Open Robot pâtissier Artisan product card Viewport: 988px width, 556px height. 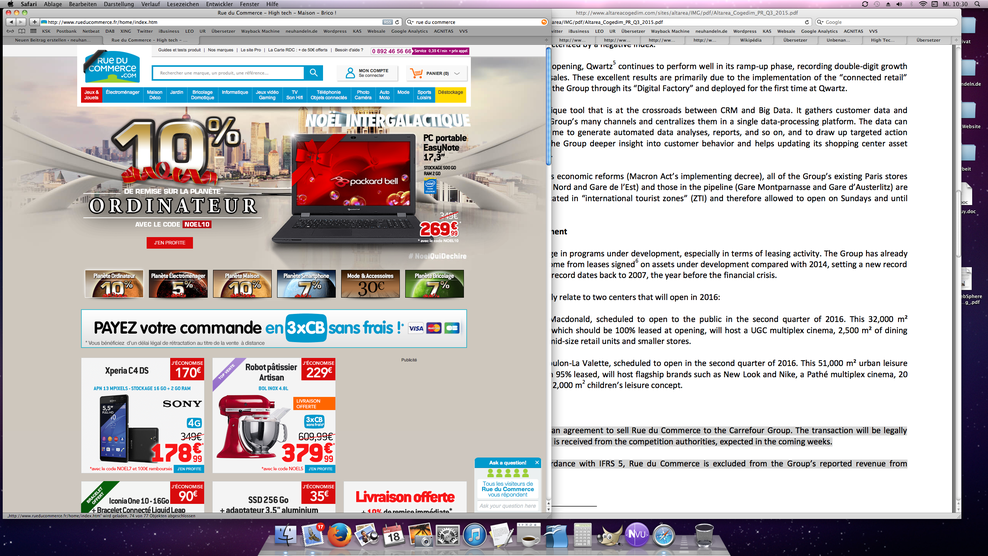click(x=274, y=415)
